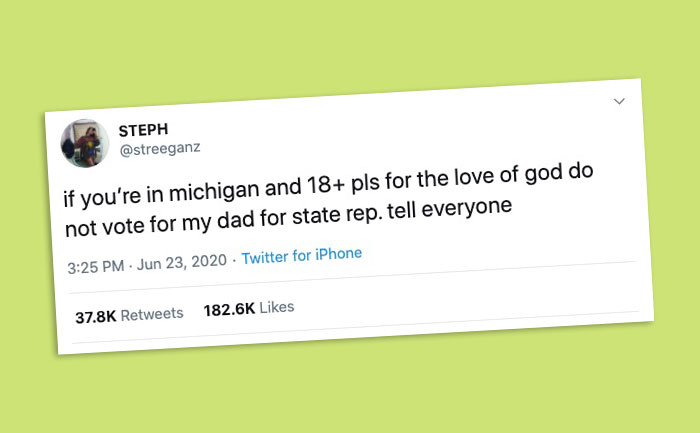Screen dimensions: 700x433
Task: Click the word Retweets
Action: (x=152, y=314)
